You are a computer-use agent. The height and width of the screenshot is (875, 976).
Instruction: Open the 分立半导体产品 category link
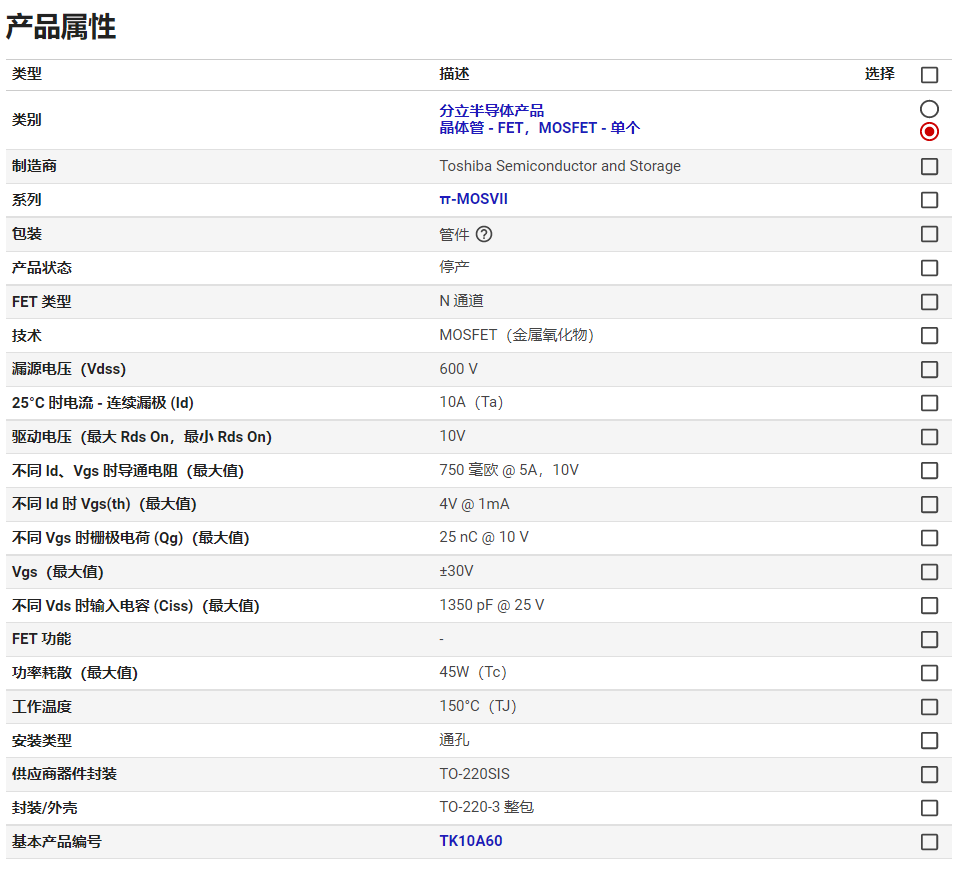[491, 111]
